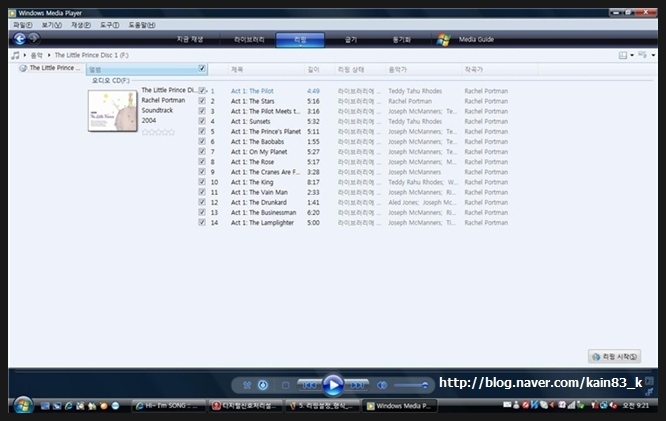Switch to the 굽기 tab

[351, 40]
